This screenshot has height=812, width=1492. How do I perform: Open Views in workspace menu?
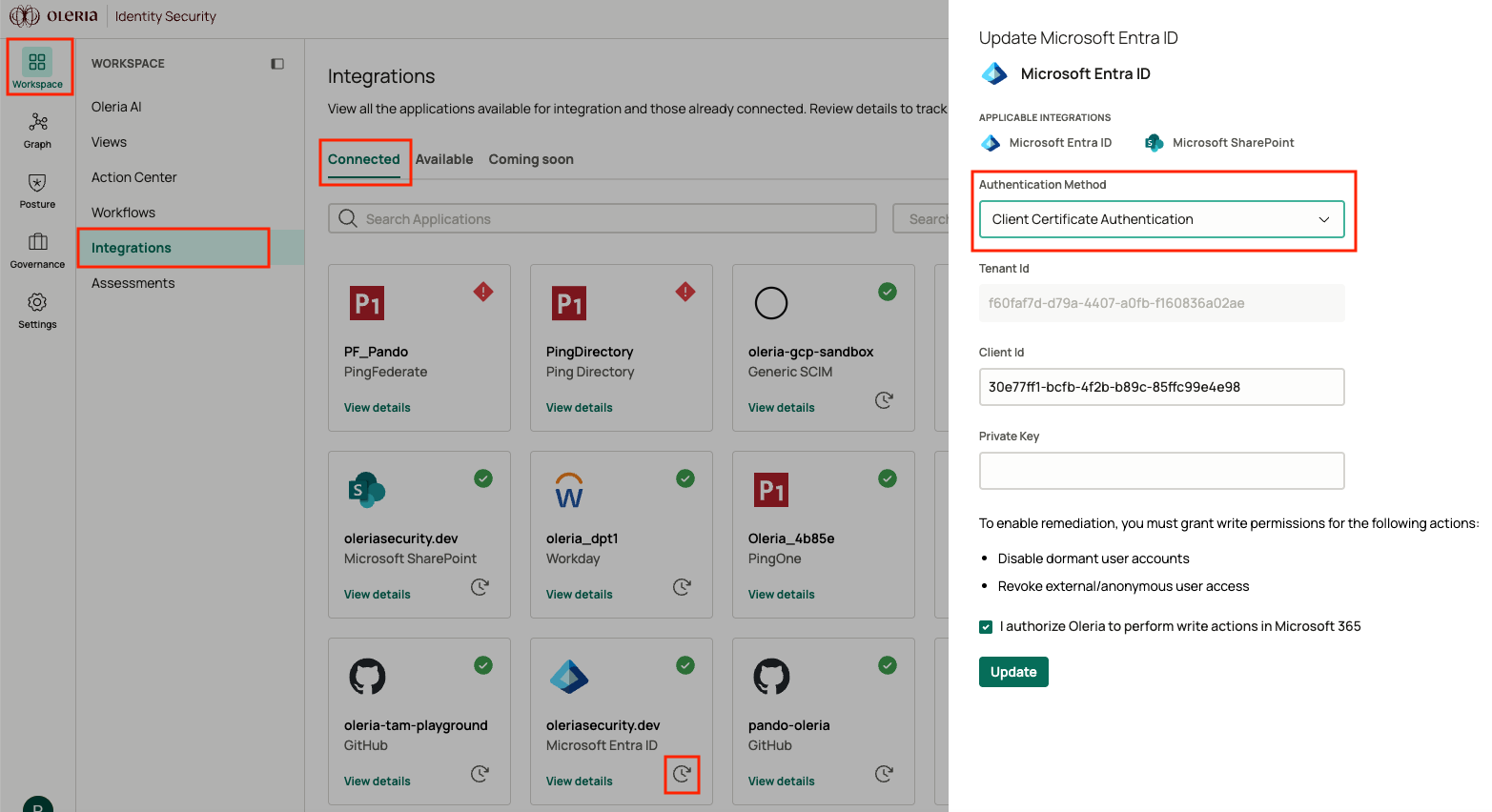point(109,142)
